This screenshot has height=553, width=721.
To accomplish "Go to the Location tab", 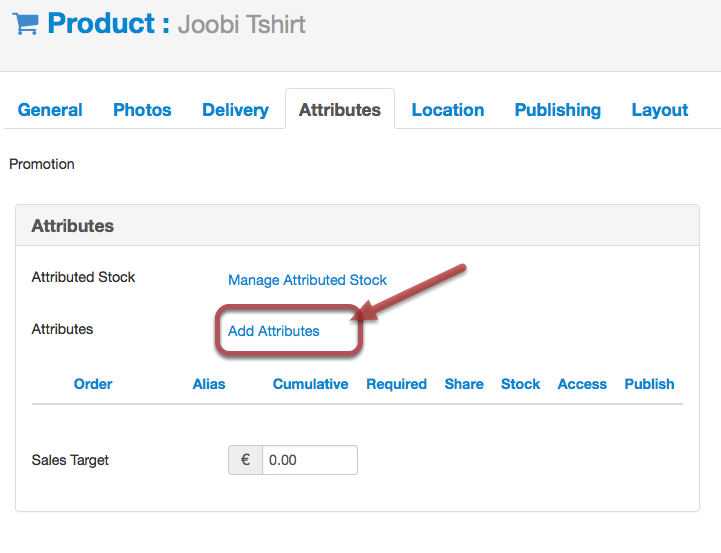I will coord(448,110).
